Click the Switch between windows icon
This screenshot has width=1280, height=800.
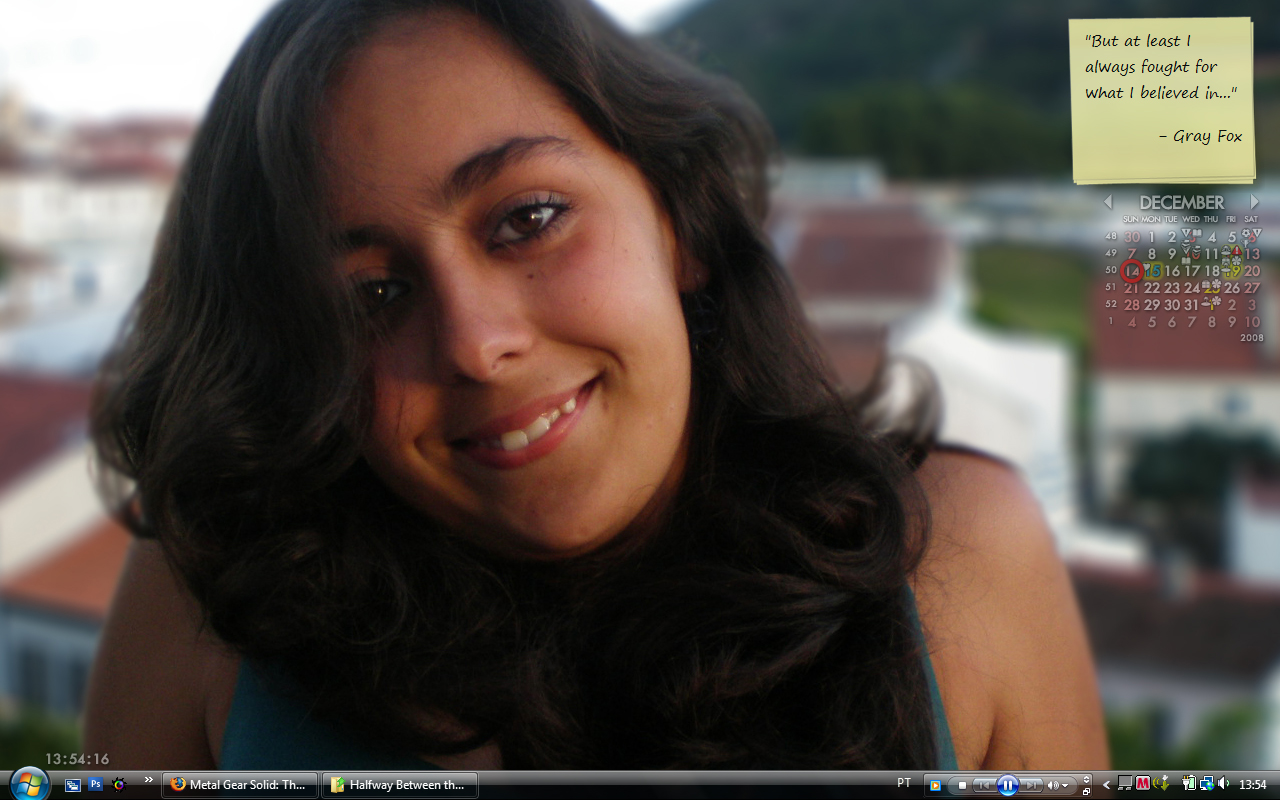tap(73, 785)
